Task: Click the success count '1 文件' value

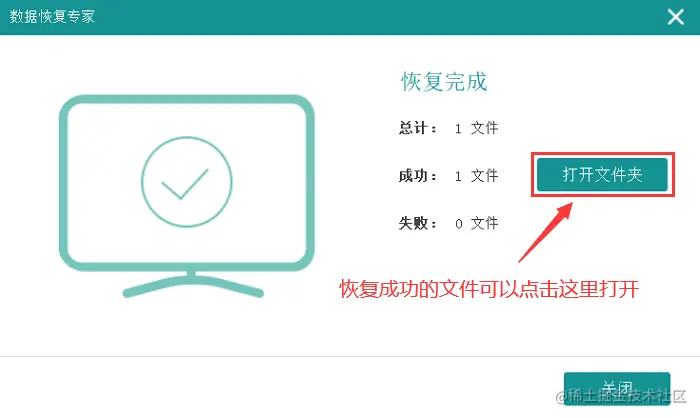Action: coord(476,176)
